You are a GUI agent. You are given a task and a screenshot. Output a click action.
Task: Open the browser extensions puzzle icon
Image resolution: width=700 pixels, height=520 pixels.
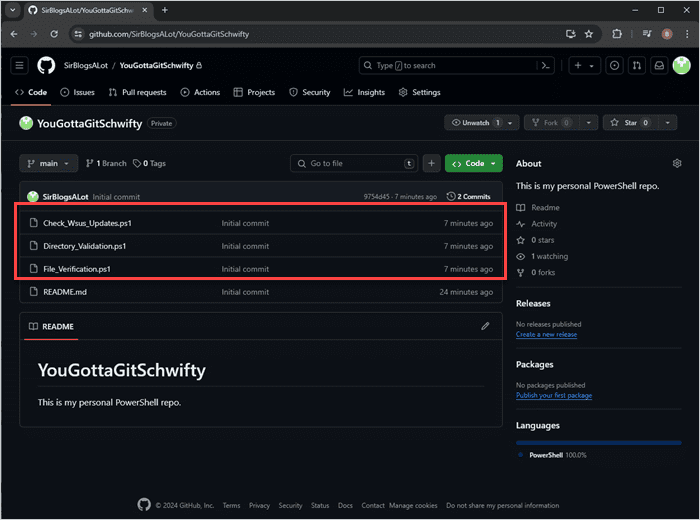617,34
